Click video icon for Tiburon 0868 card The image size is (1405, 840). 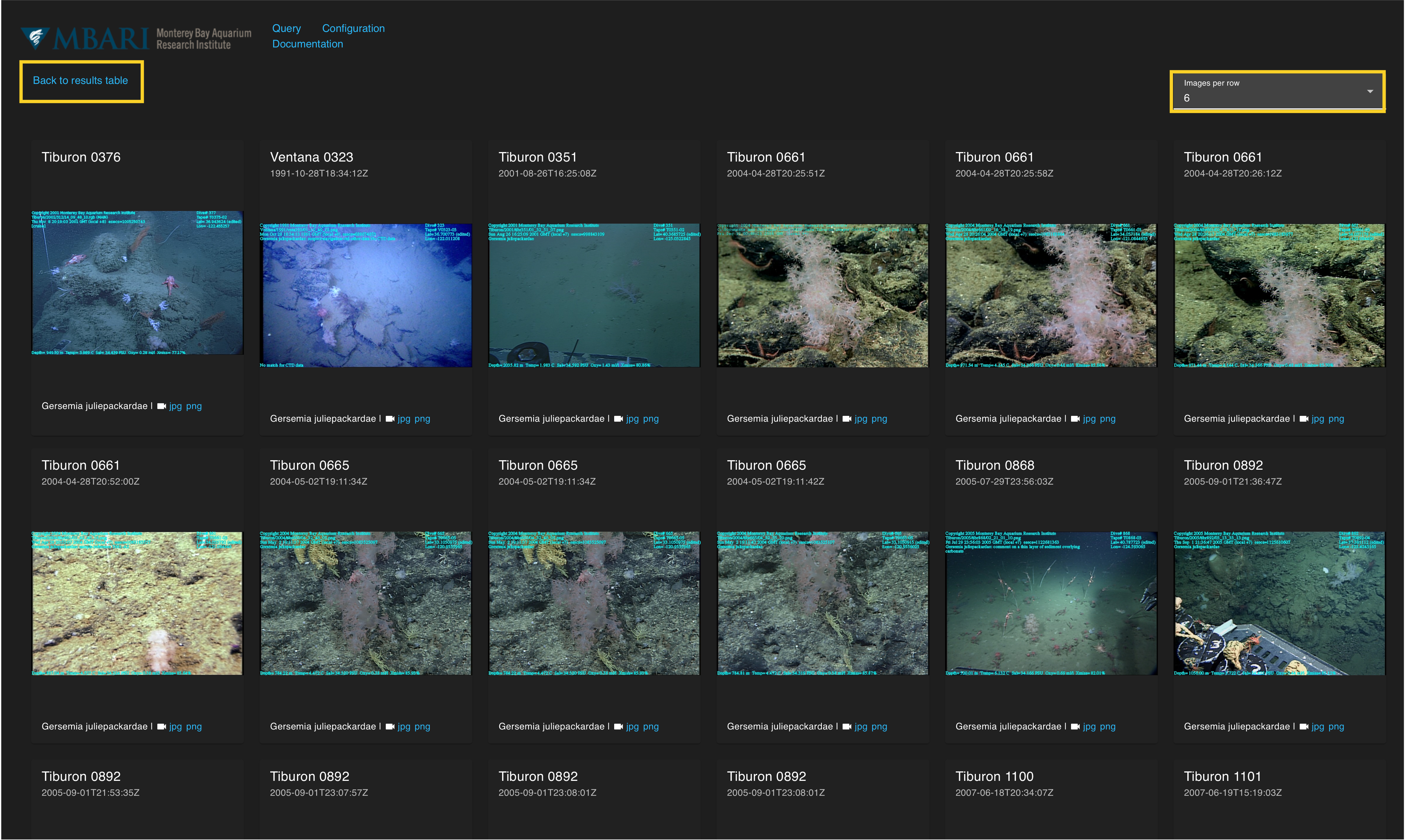pos(1076,726)
